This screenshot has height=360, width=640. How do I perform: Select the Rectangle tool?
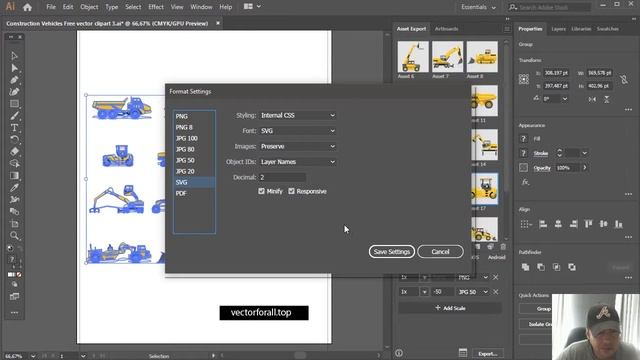click(14, 104)
